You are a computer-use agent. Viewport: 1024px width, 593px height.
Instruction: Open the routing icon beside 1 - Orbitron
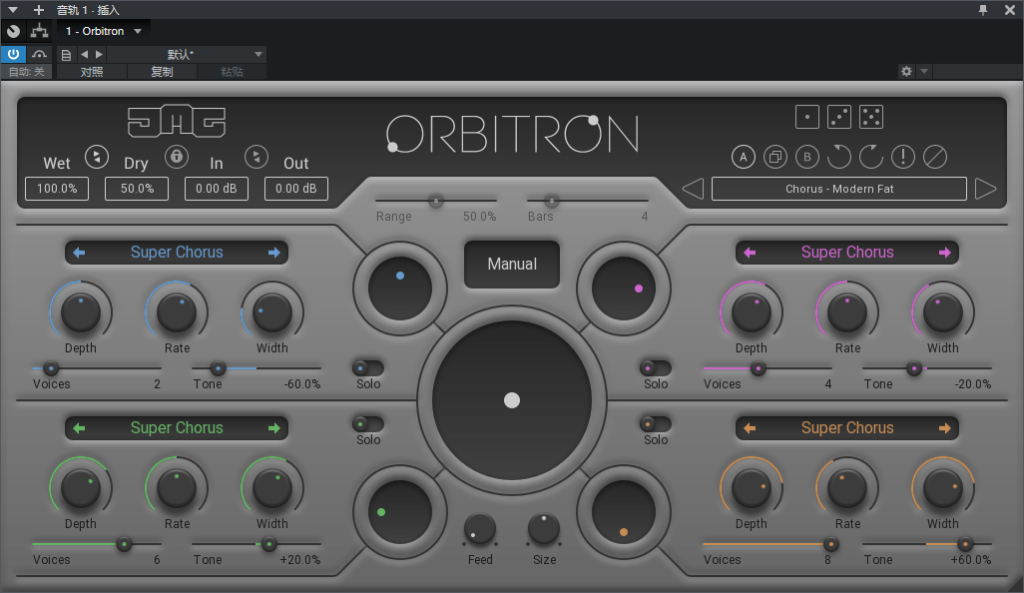[39, 31]
